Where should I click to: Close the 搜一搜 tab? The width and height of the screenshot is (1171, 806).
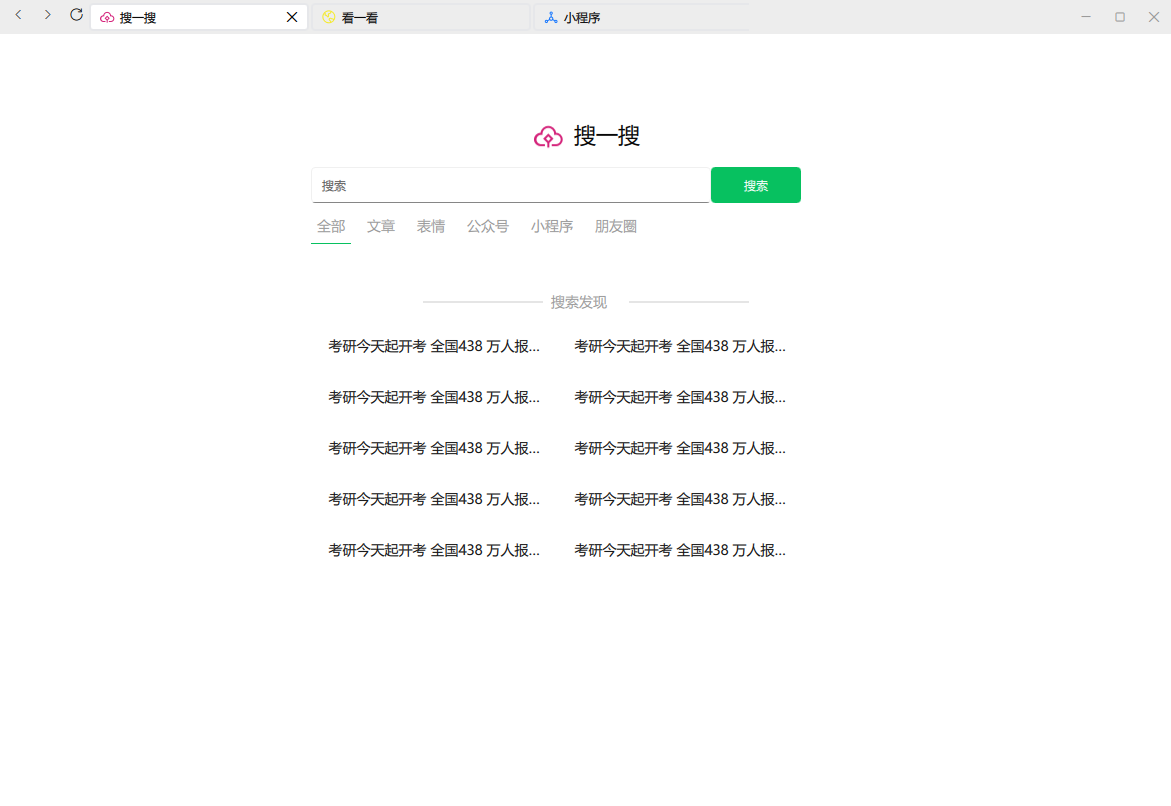[292, 17]
